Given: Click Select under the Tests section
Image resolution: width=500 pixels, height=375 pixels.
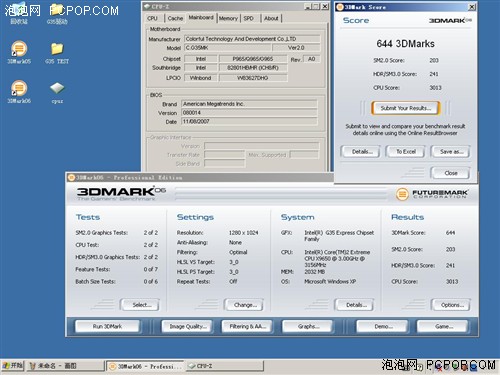Looking at the screenshot, I should [140, 305].
